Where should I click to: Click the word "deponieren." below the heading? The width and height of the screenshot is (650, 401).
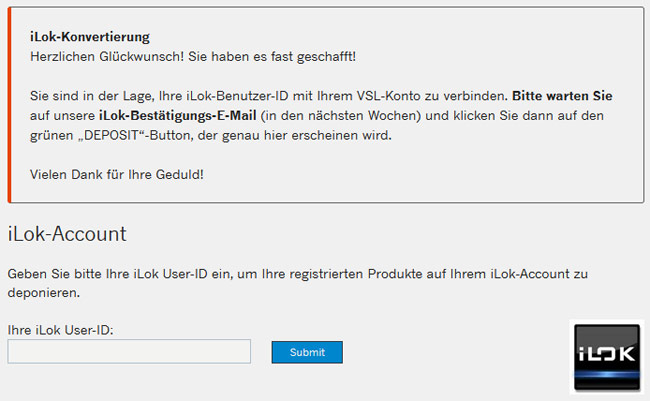tap(43, 293)
